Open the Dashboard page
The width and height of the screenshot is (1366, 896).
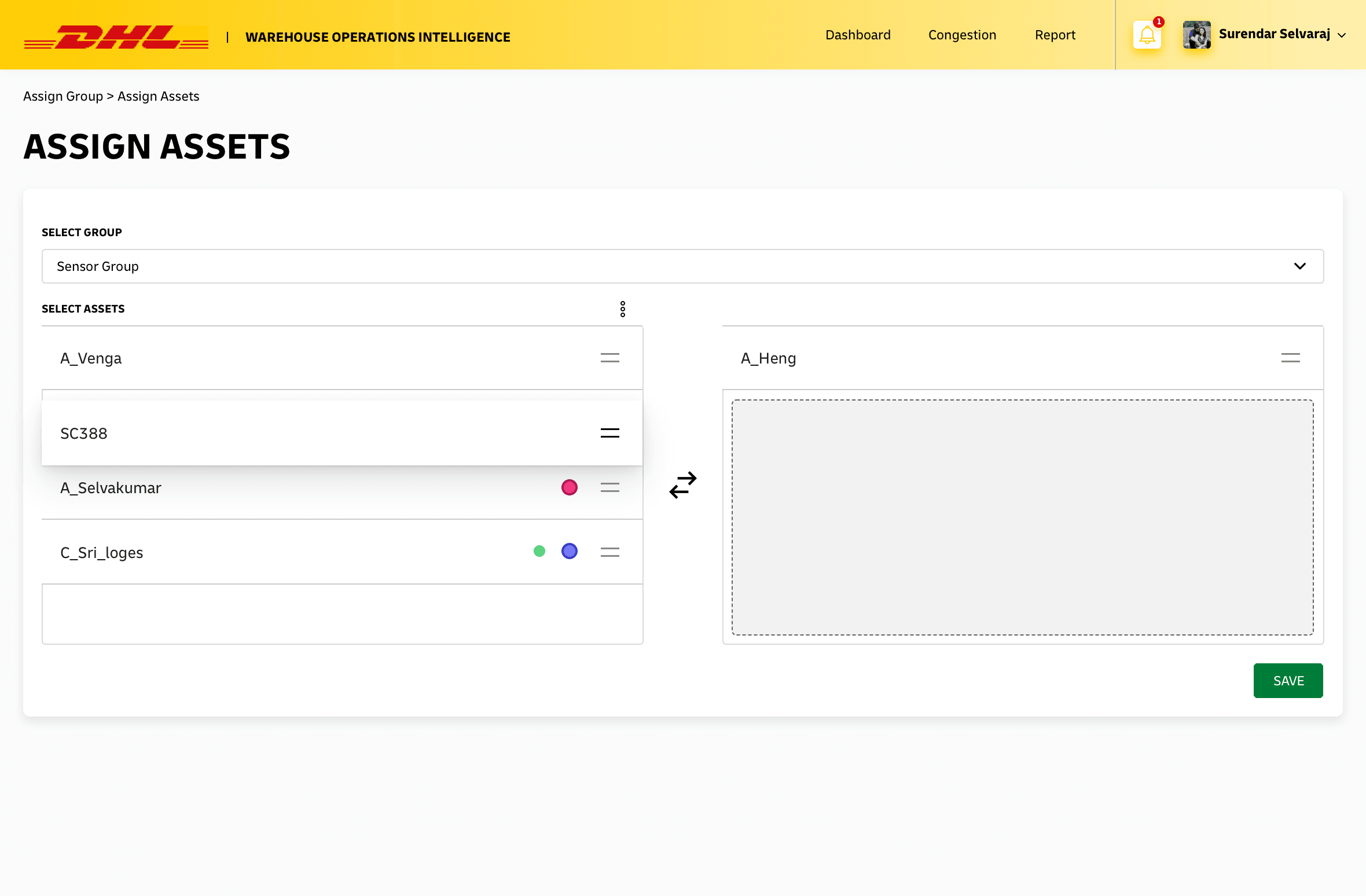coord(858,35)
